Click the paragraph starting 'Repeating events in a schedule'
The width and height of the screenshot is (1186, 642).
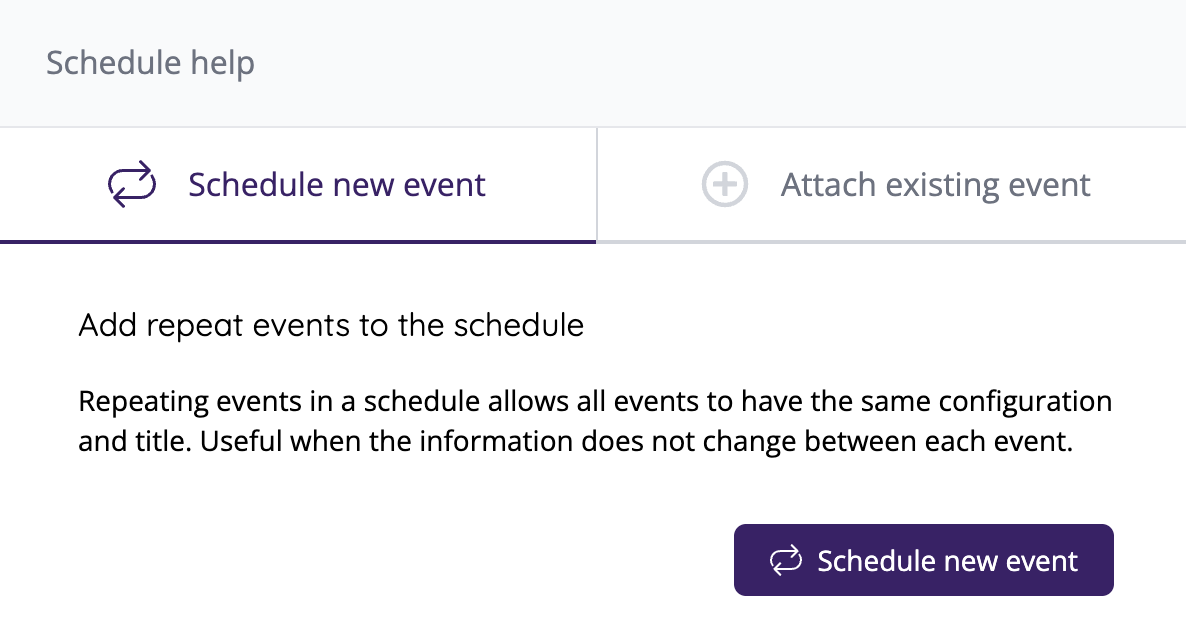click(595, 422)
